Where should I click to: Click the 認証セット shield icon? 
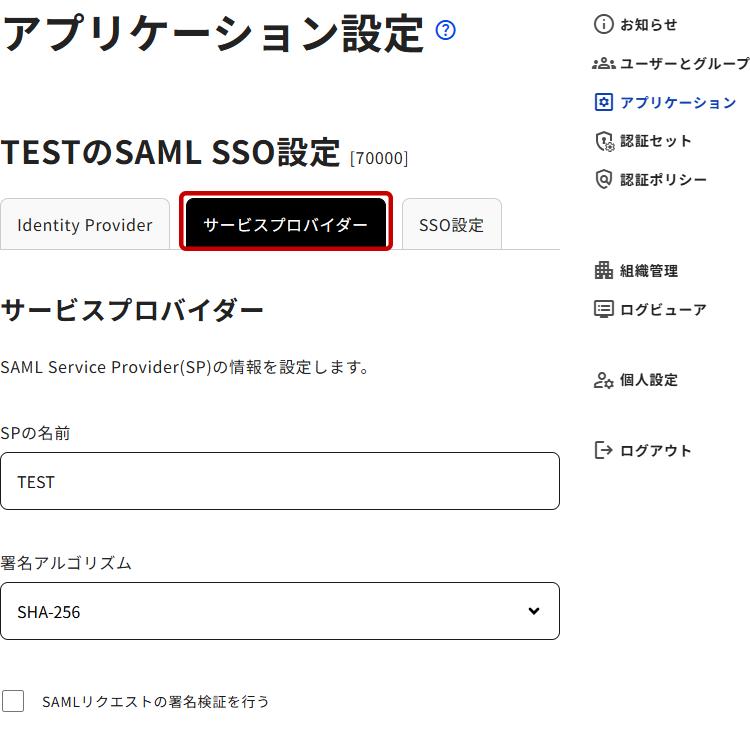point(603,141)
